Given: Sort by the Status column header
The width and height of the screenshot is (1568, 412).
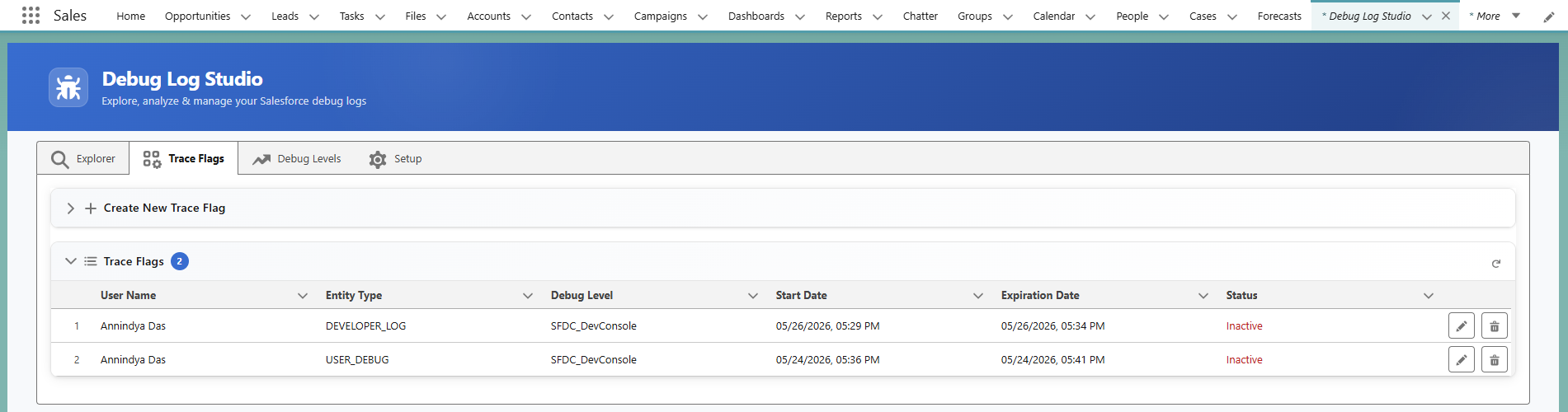Looking at the screenshot, I should coord(1241,295).
